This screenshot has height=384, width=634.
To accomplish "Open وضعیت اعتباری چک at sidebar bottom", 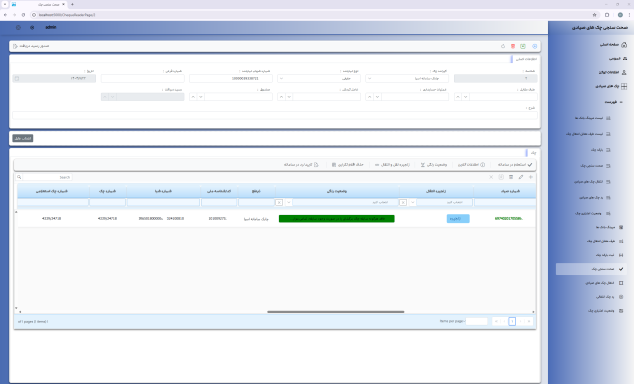I will [x=605, y=311].
